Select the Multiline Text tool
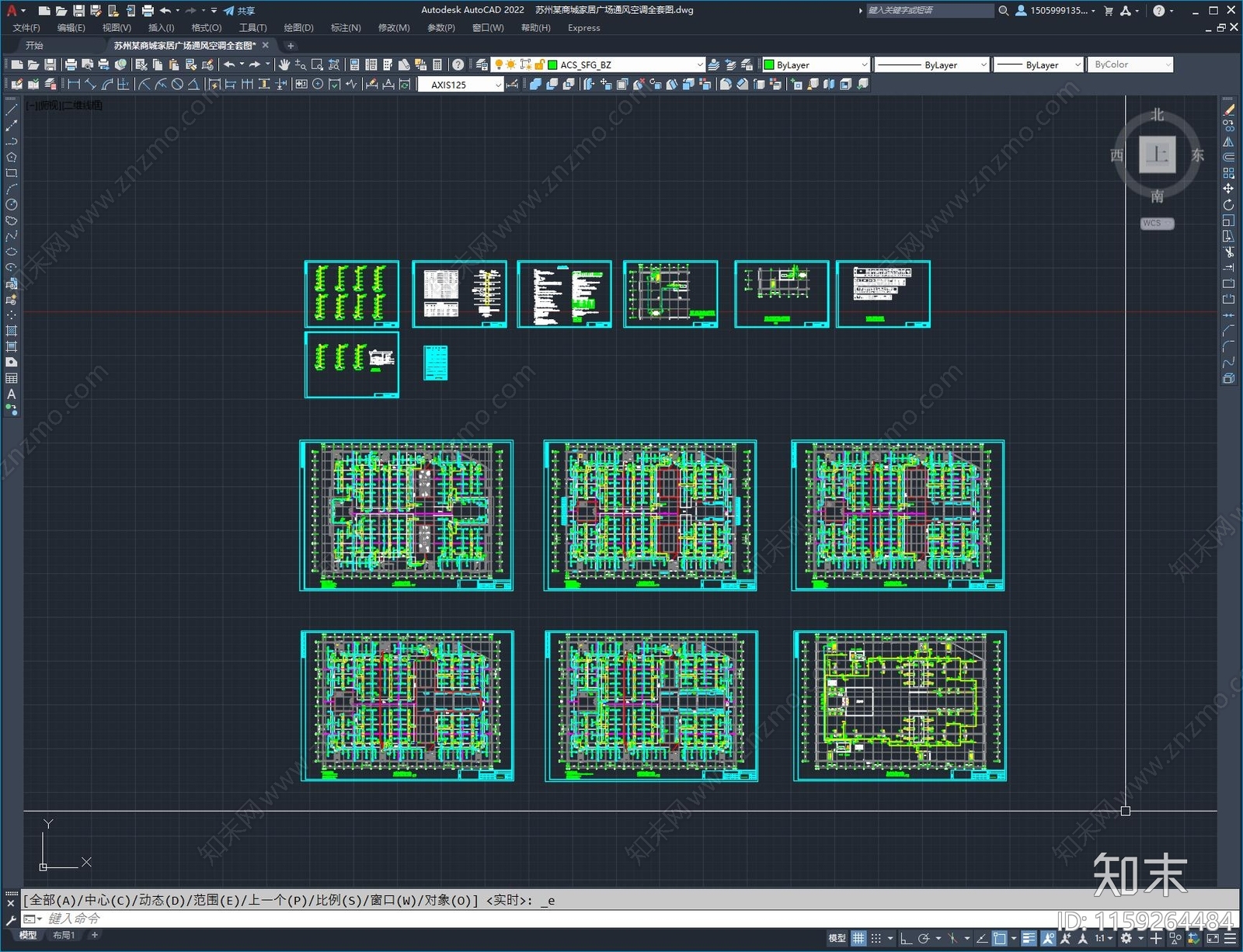The height and width of the screenshot is (952, 1243). 12,394
